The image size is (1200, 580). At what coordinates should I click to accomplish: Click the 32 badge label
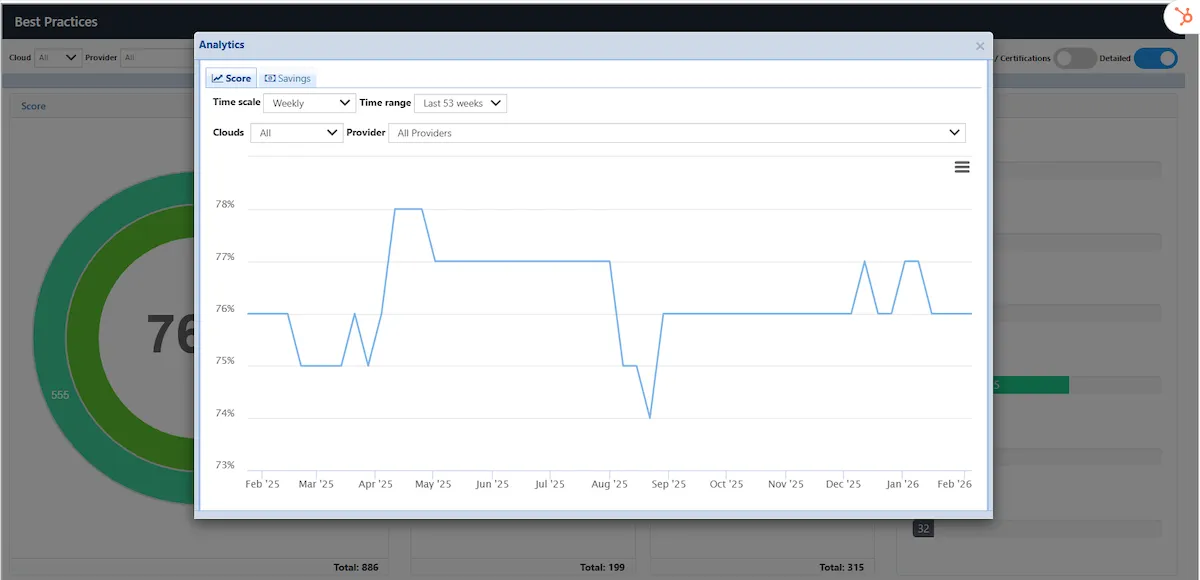[923, 528]
